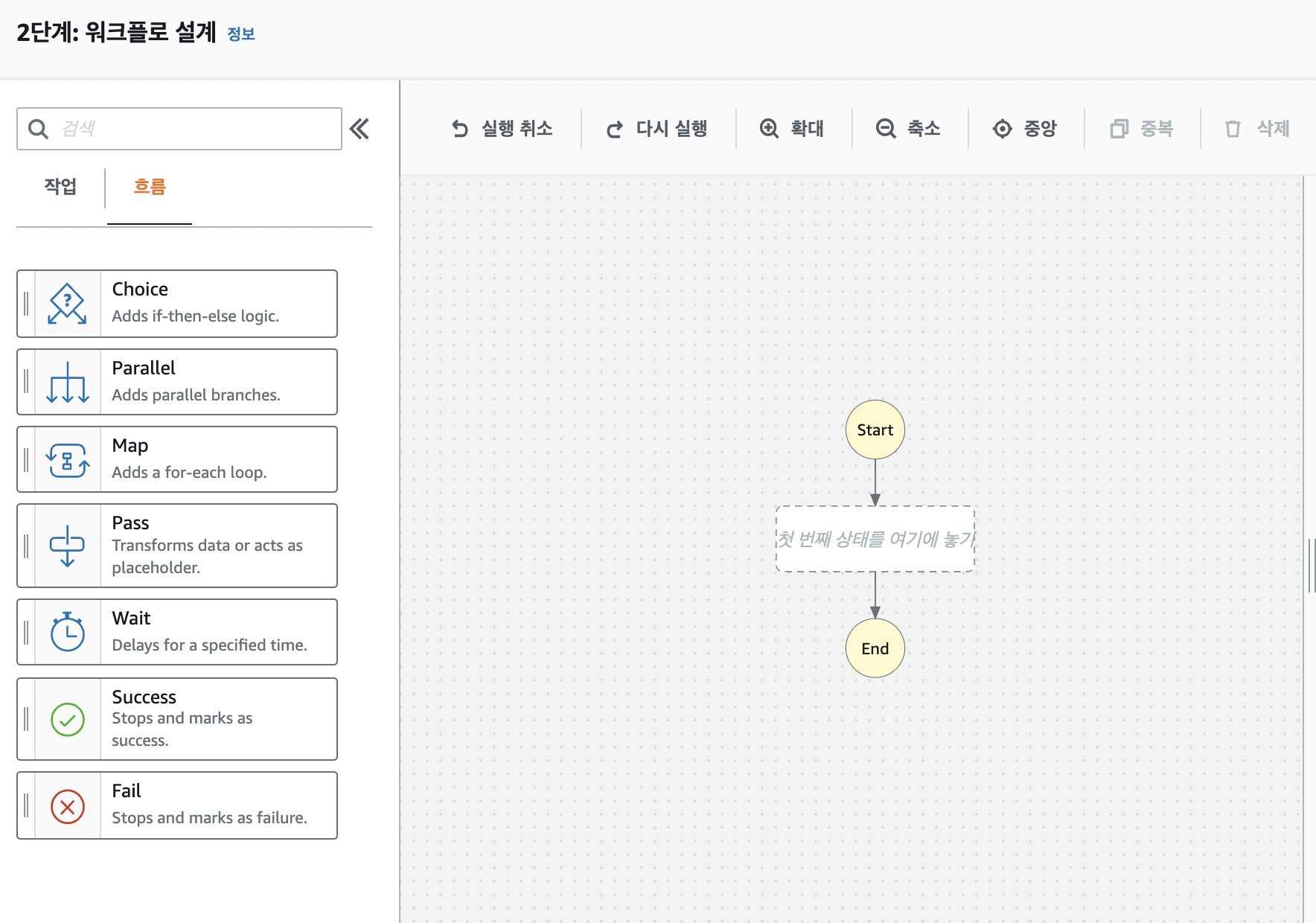Select the Fail title text
This screenshot has height=923, width=1316.
[x=127, y=791]
